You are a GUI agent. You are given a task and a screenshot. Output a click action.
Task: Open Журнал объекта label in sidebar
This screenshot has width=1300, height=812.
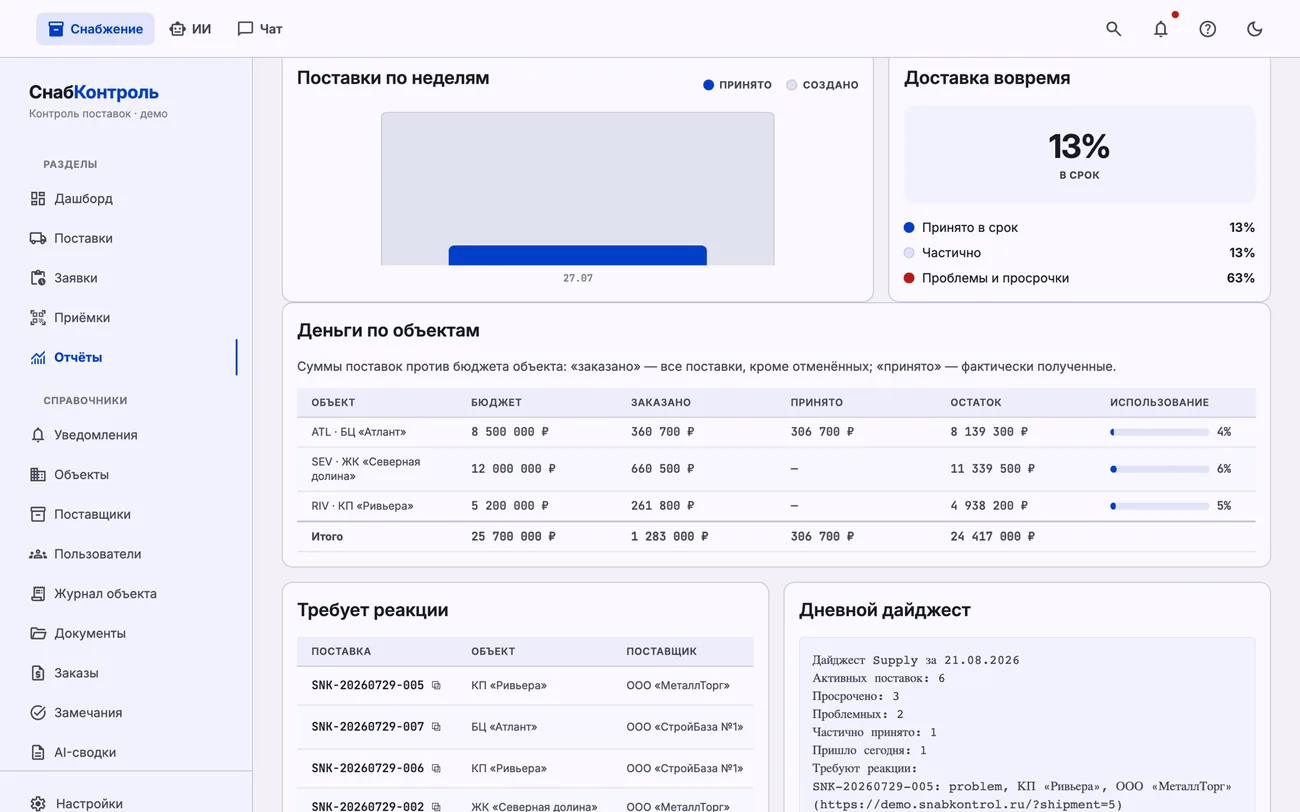[105, 593]
